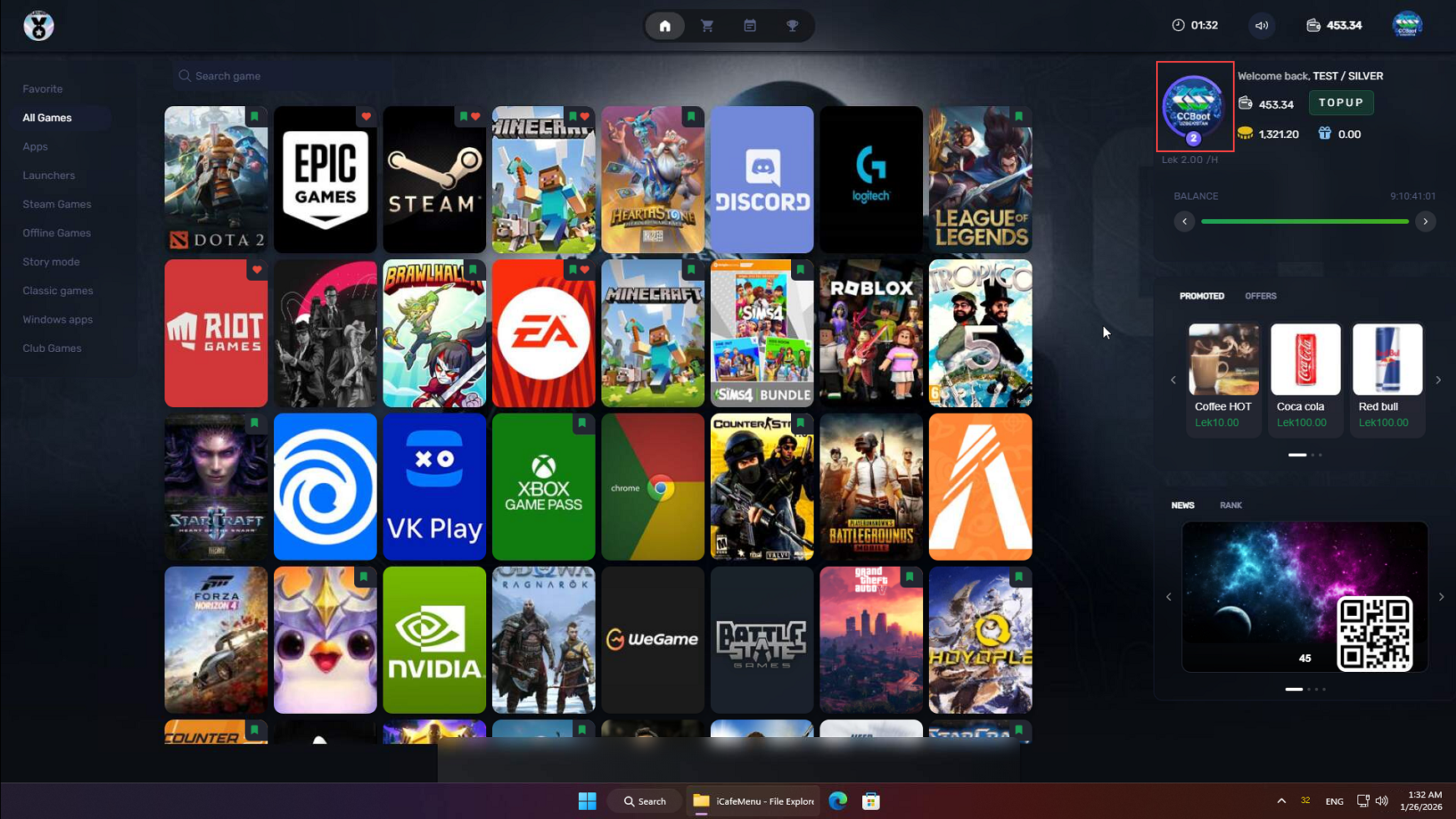Open the calendar booking icon

point(750,26)
